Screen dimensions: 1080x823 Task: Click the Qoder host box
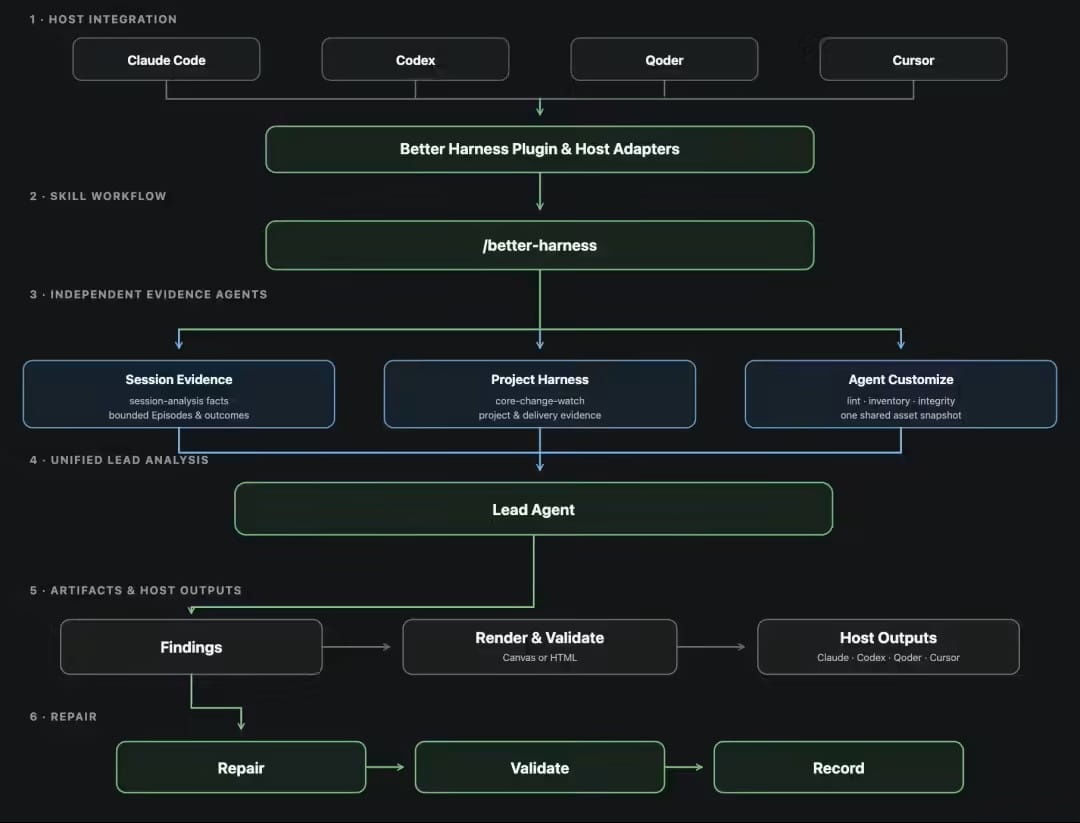(664, 59)
